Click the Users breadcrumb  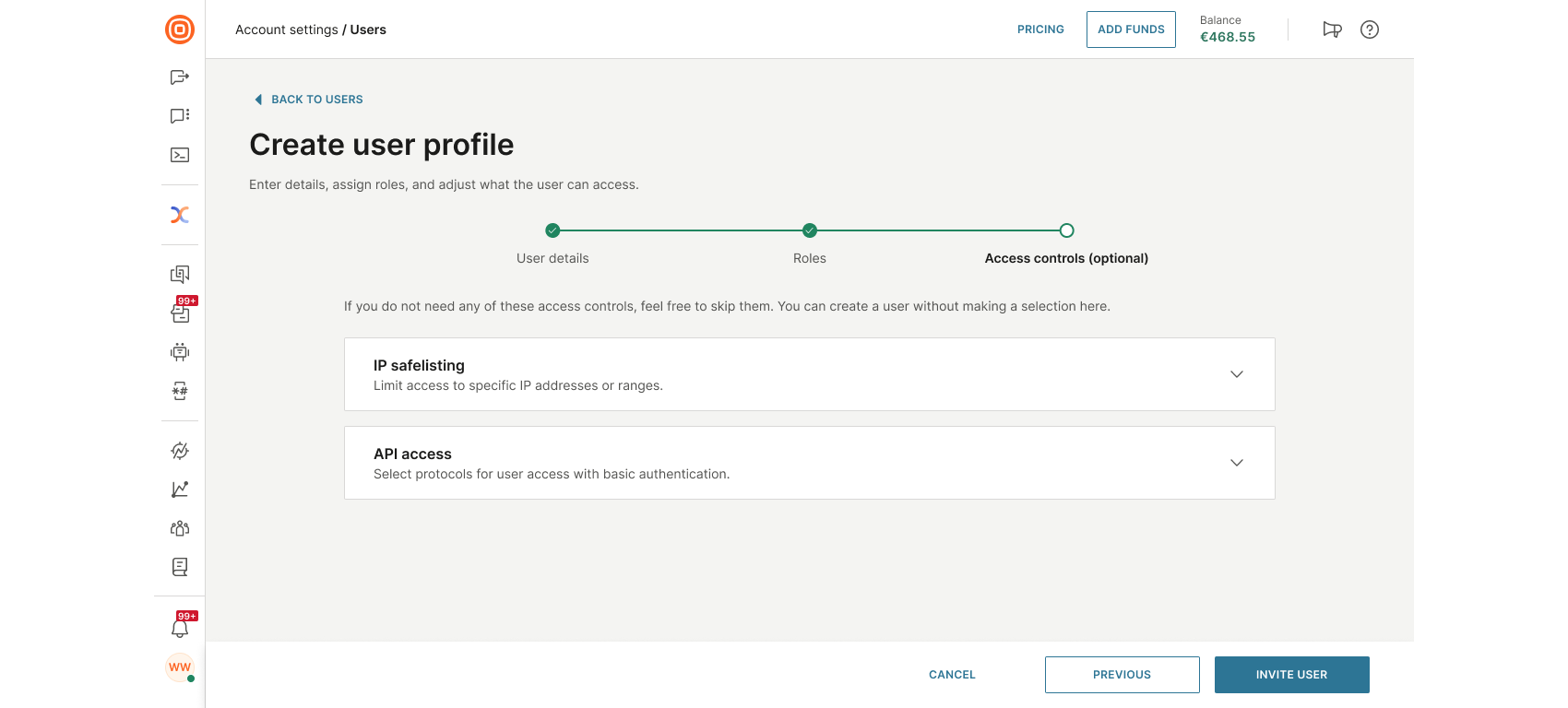tap(368, 29)
